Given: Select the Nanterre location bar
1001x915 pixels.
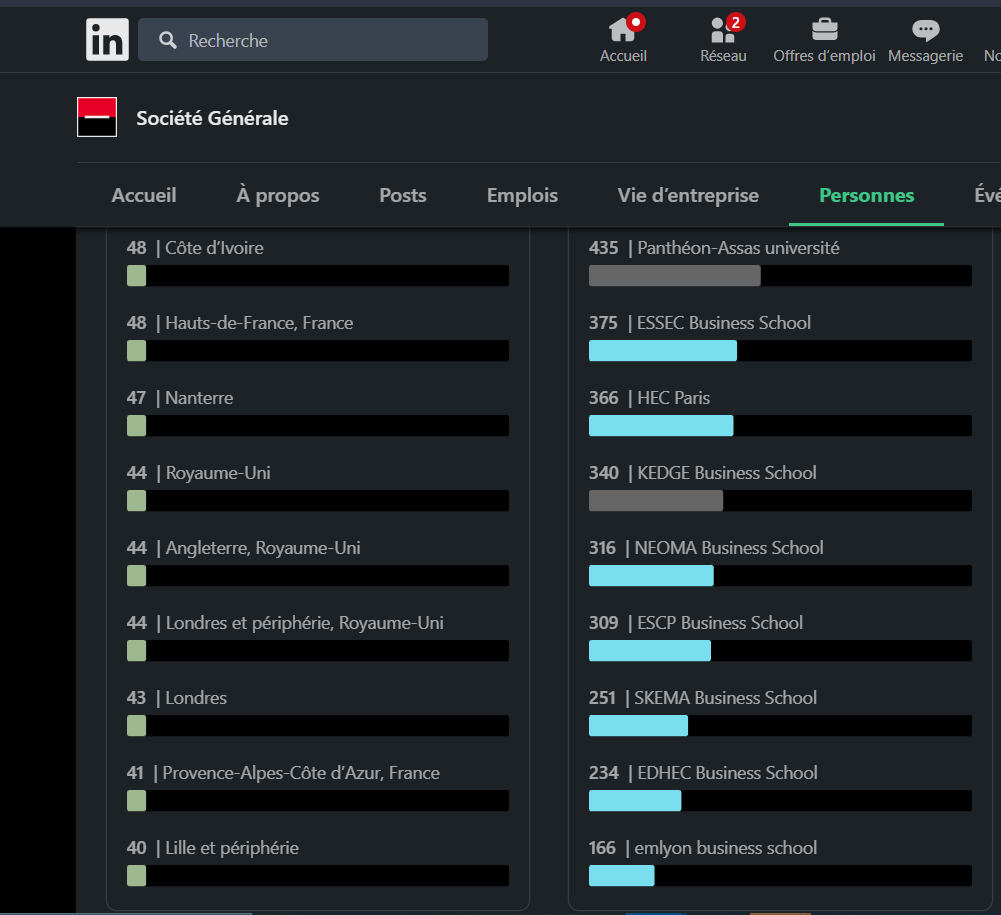Looking at the screenshot, I should [x=318, y=426].
